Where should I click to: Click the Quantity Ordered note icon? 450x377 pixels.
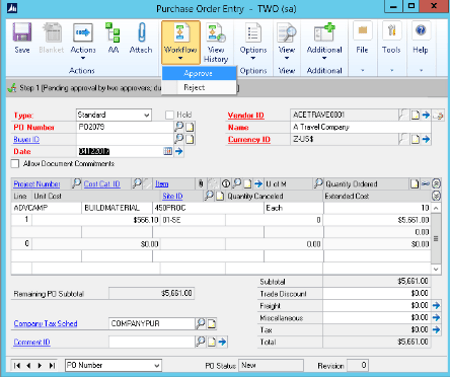pyautogui.click(x=414, y=184)
